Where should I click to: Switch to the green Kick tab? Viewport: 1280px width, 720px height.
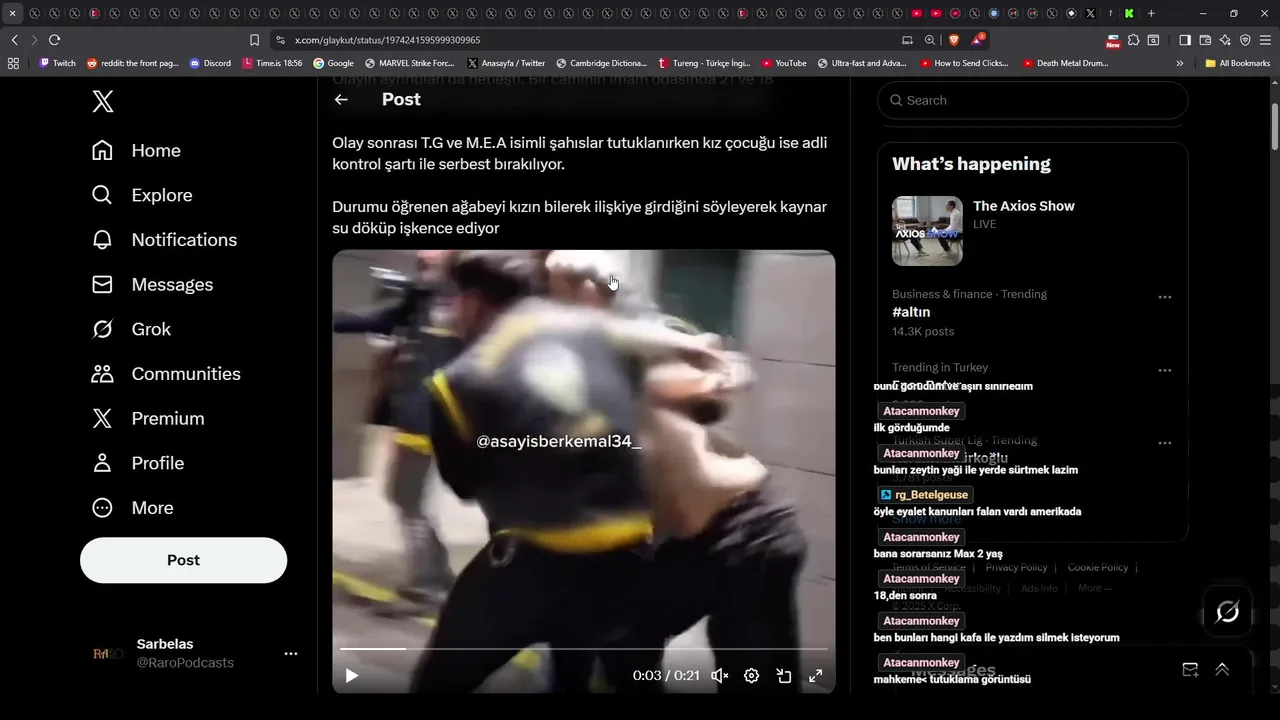pos(1128,13)
